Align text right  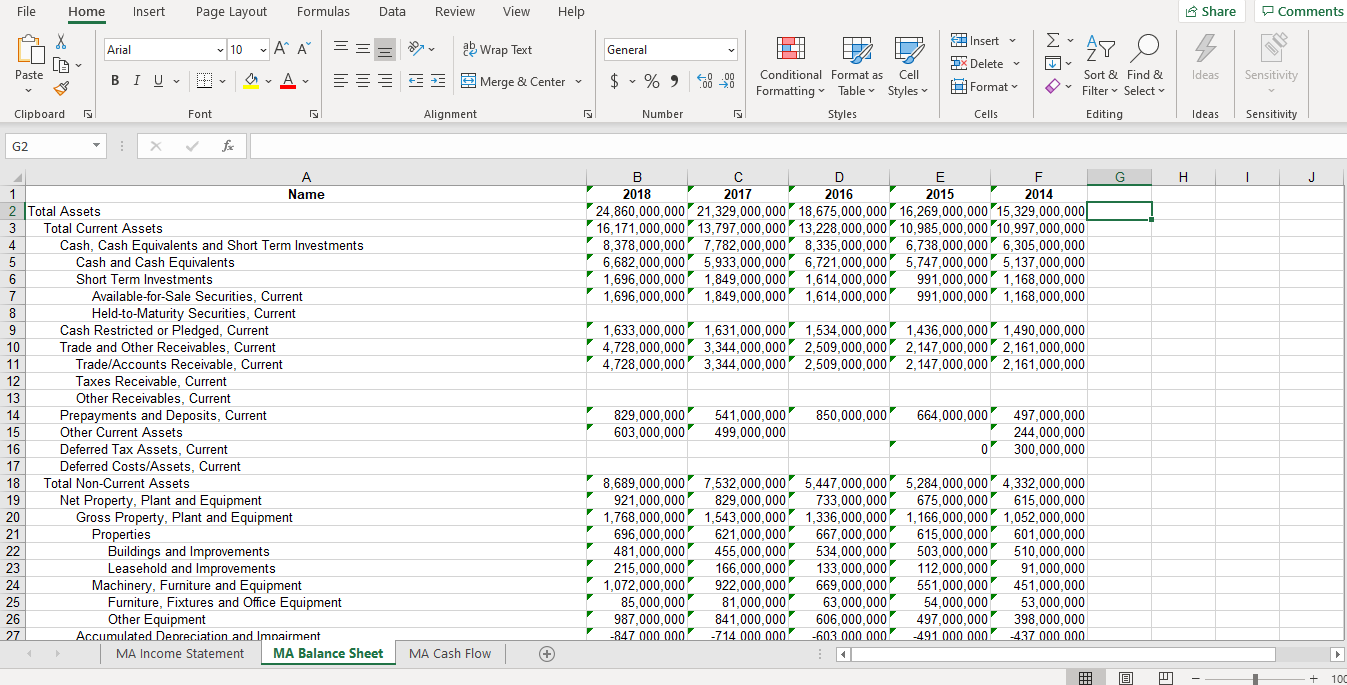click(x=385, y=81)
